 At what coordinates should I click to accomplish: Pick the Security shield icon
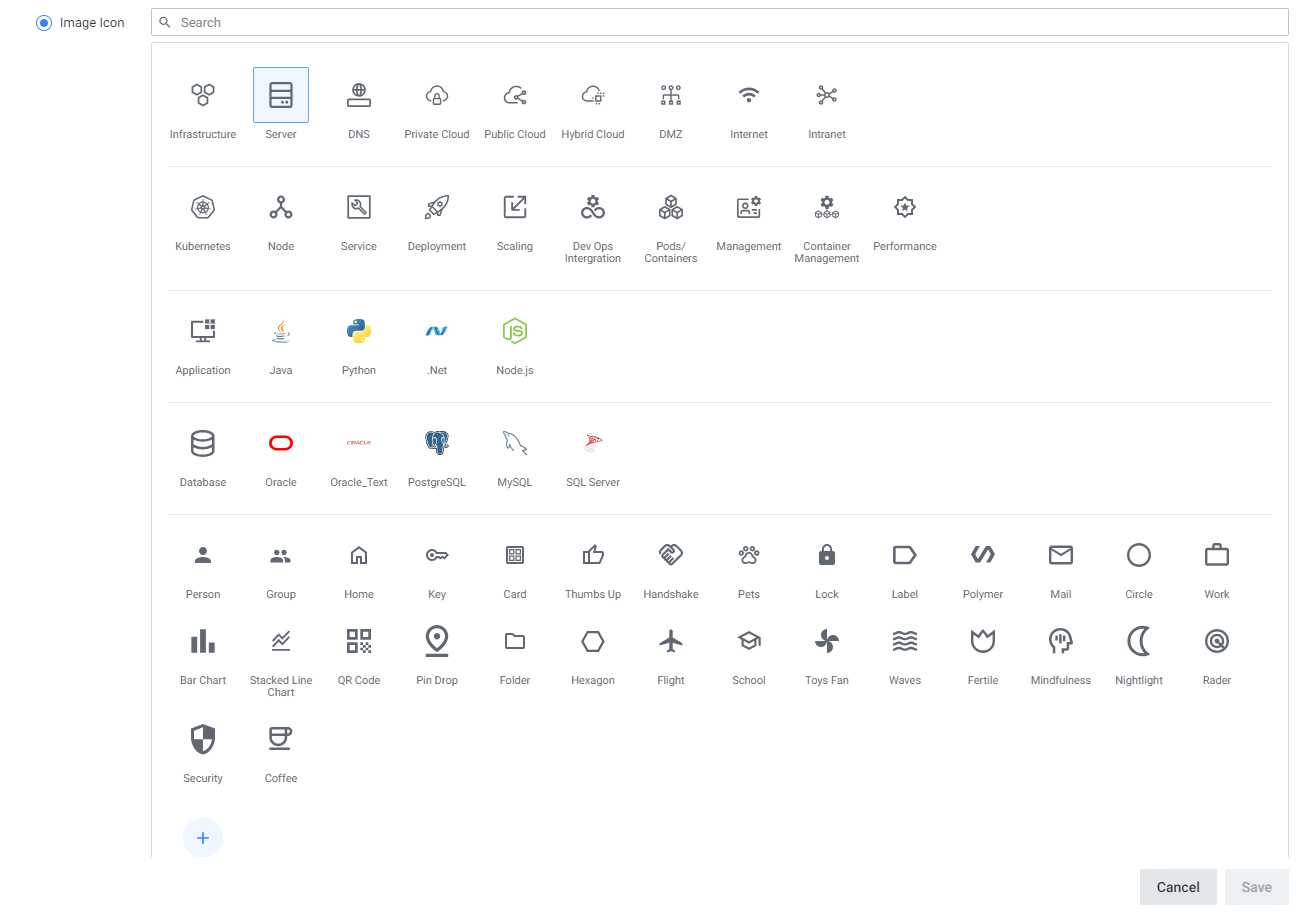[203, 740]
